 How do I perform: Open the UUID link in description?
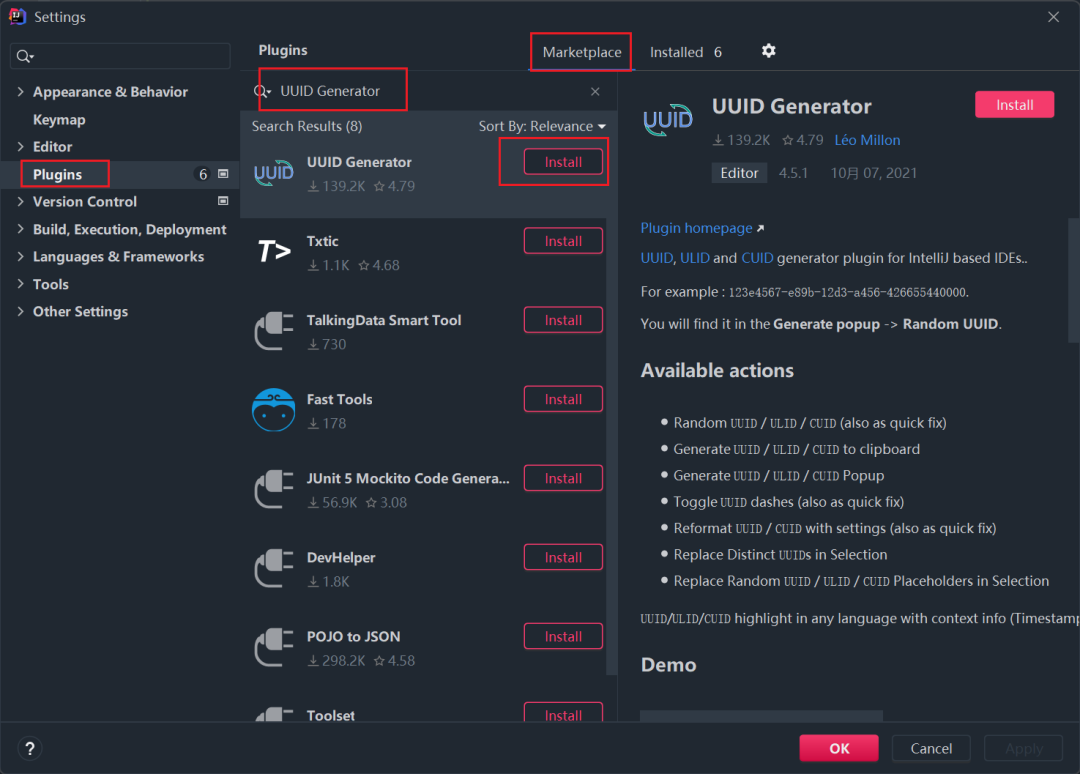pos(656,258)
